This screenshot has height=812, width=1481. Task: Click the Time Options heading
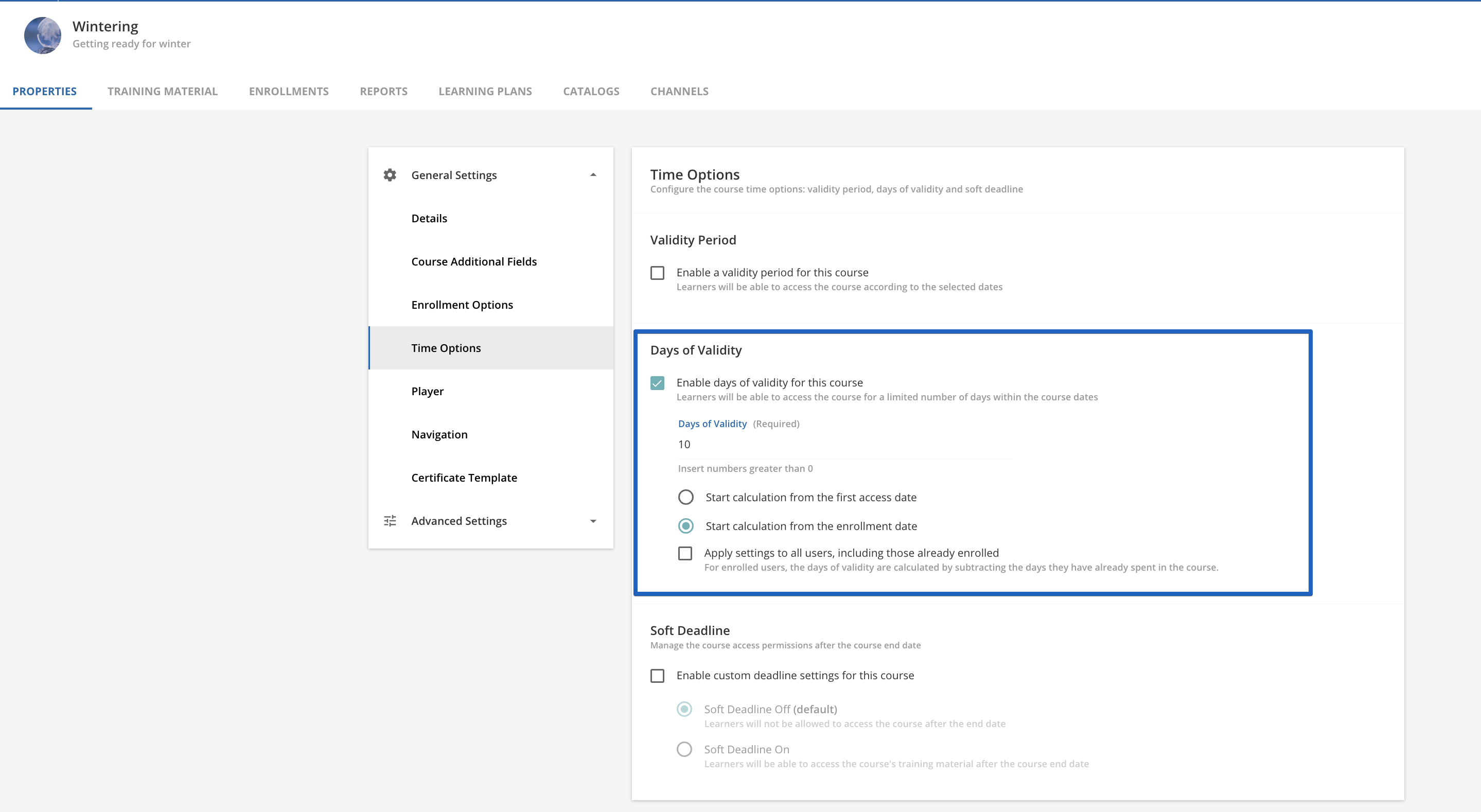click(x=695, y=174)
